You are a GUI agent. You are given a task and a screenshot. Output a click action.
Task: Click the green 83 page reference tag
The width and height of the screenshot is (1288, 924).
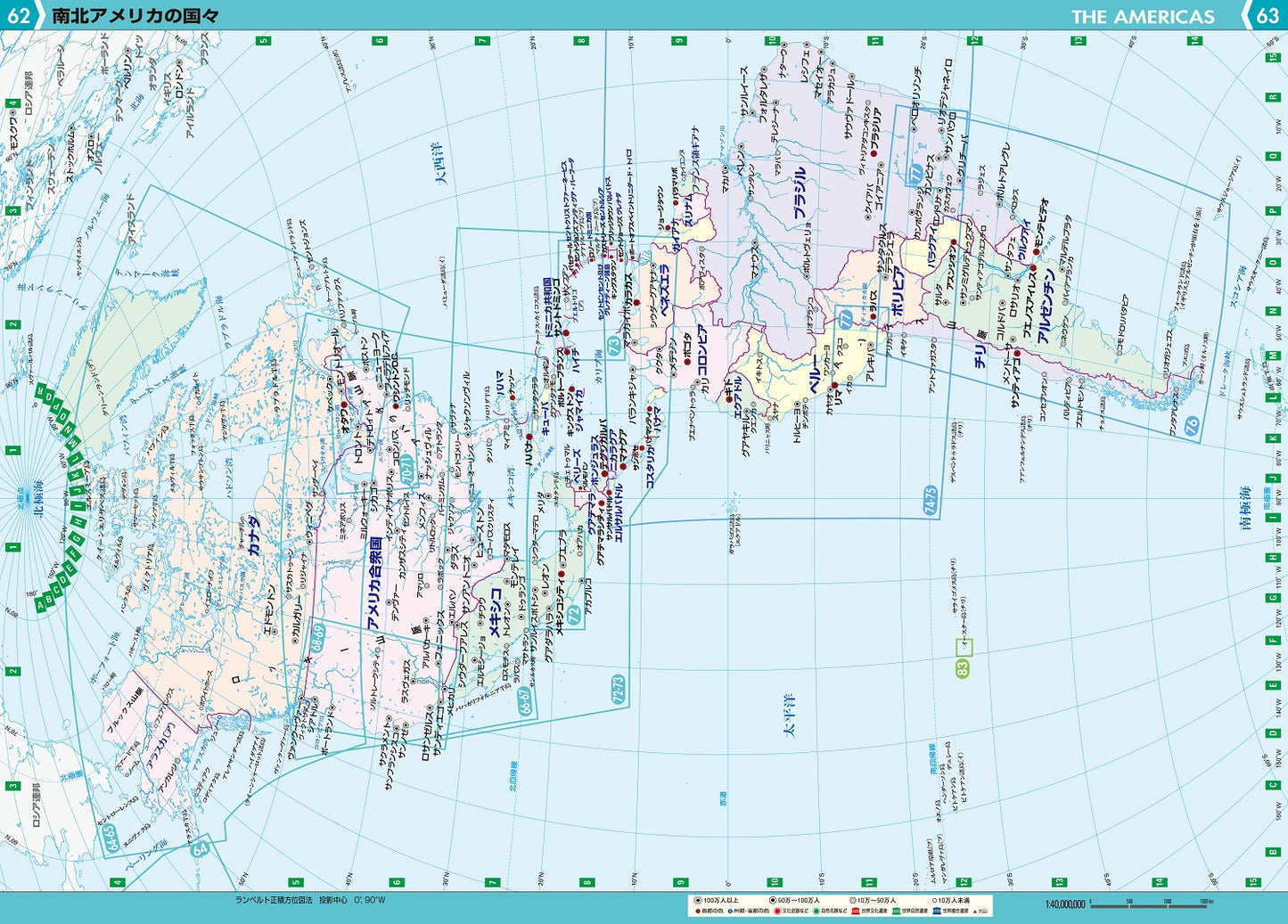pyautogui.click(x=962, y=670)
